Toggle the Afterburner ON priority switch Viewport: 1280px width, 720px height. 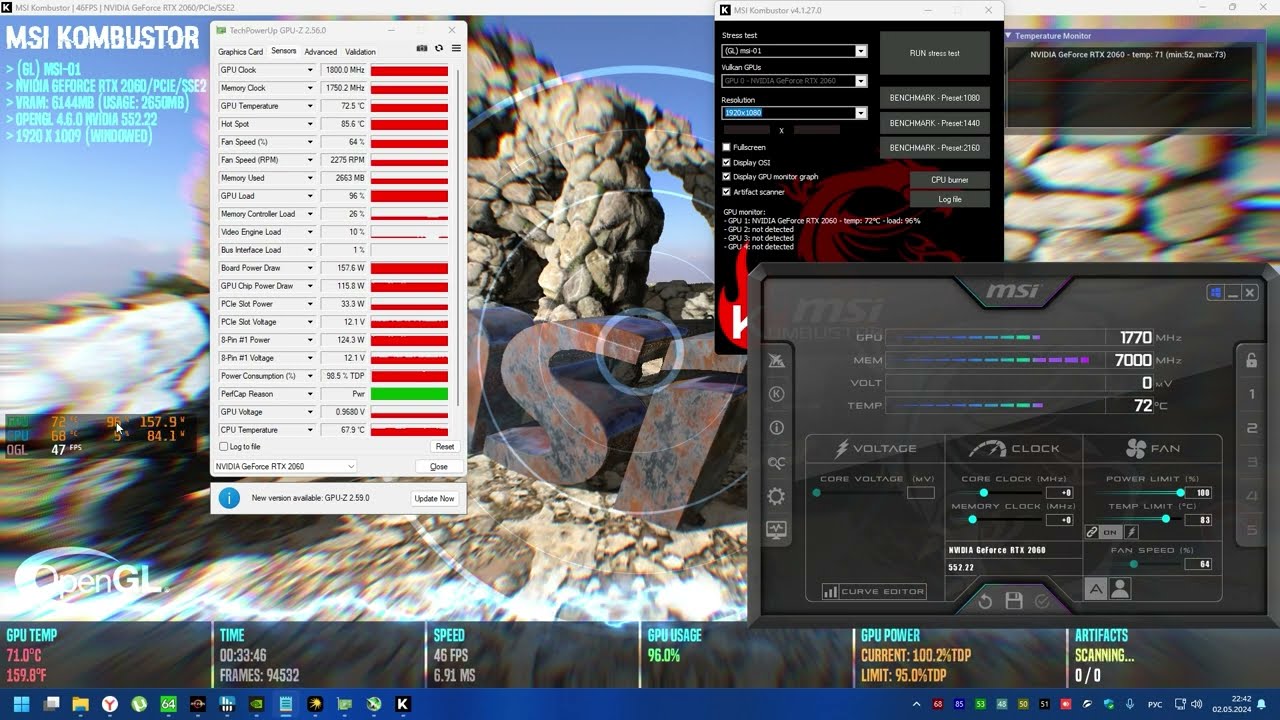tap(1111, 532)
